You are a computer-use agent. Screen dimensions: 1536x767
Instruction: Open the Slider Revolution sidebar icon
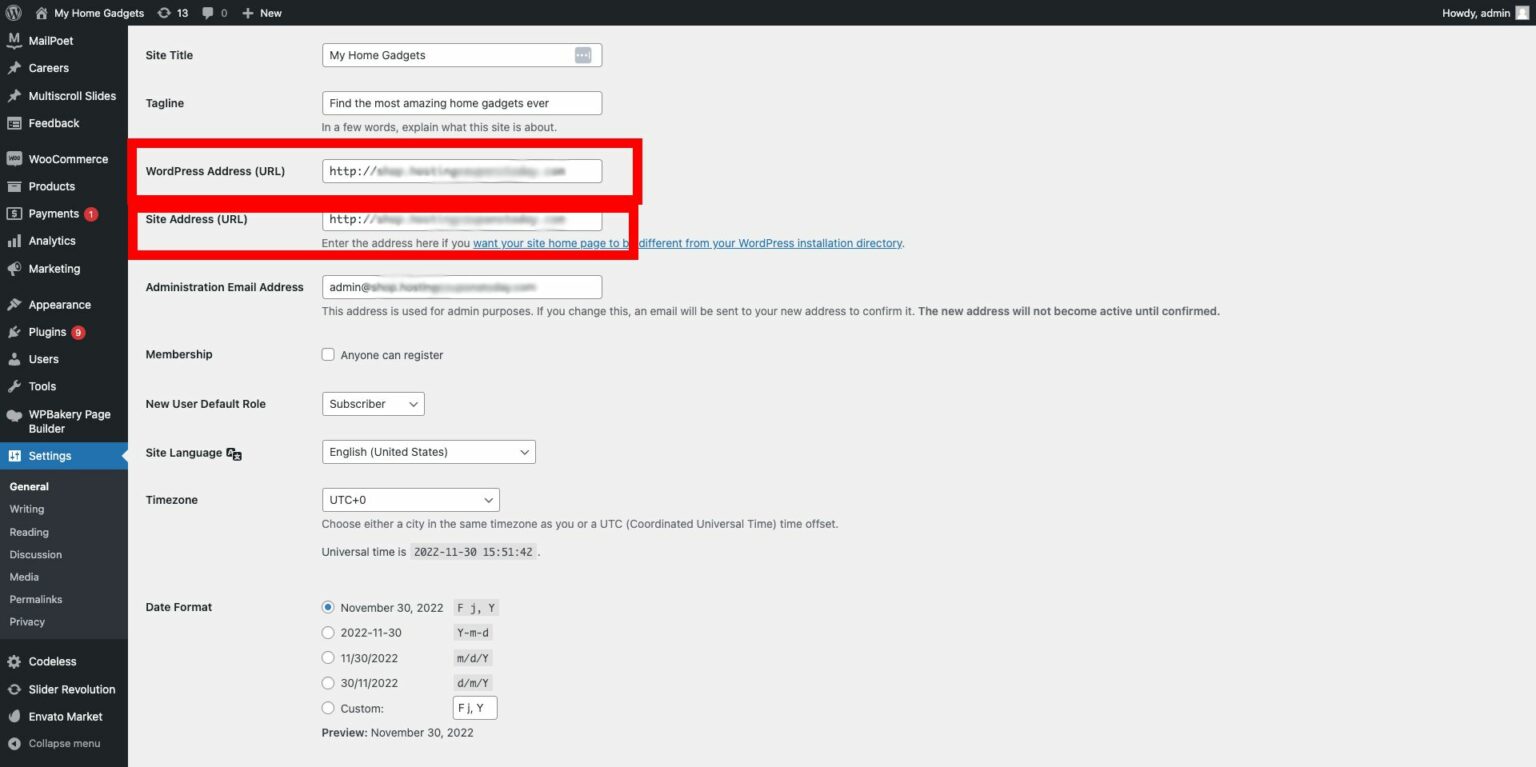pyautogui.click(x=14, y=689)
